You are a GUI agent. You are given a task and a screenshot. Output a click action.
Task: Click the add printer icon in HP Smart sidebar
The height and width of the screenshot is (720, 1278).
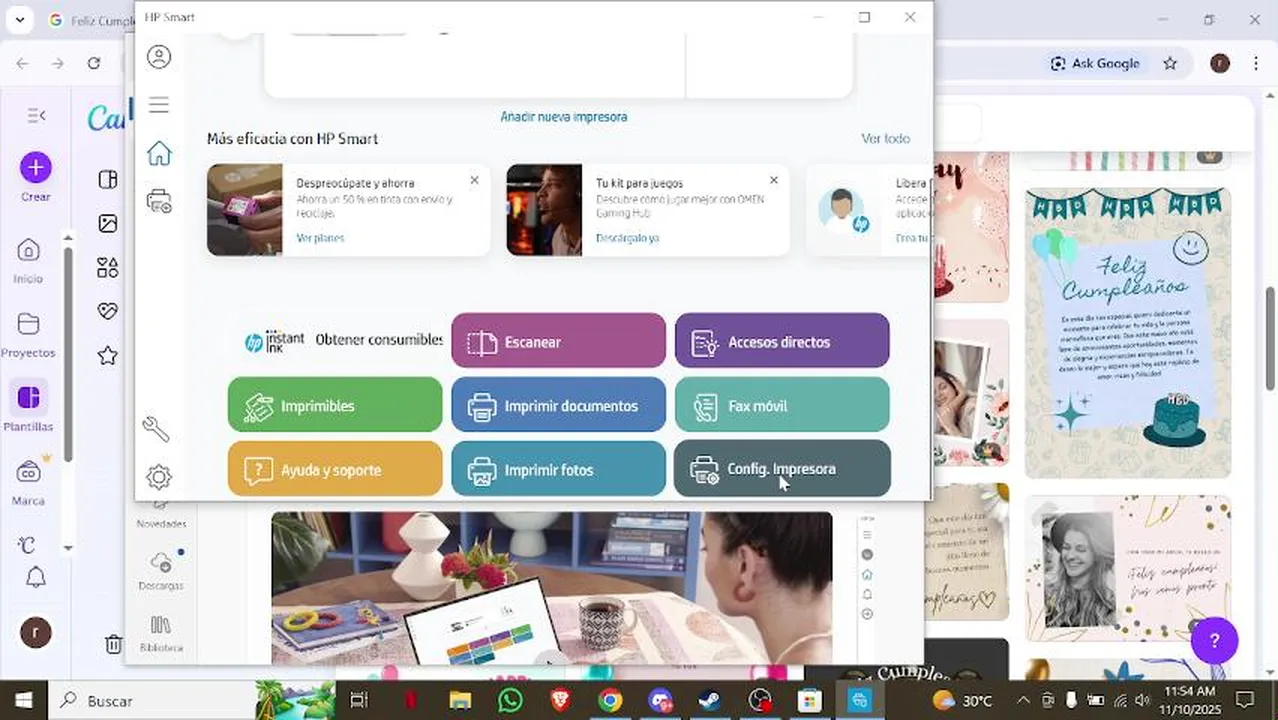(x=159, y=201)
